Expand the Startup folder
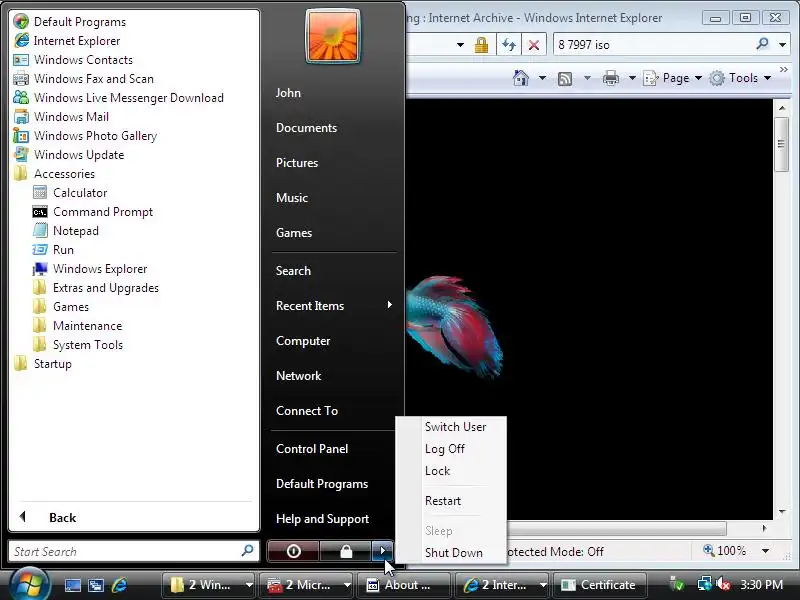800x600 pixels. click(43, 364)
